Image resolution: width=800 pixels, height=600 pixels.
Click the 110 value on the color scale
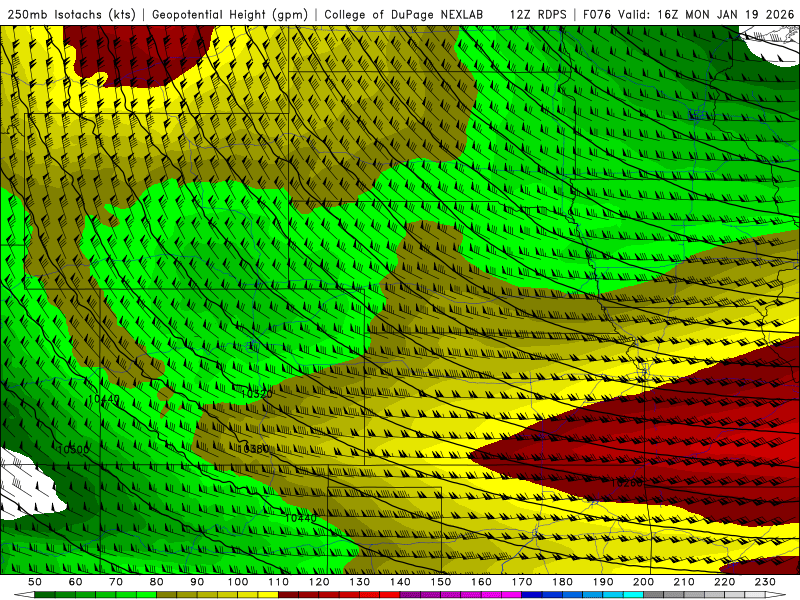click(x=279, y=582)
